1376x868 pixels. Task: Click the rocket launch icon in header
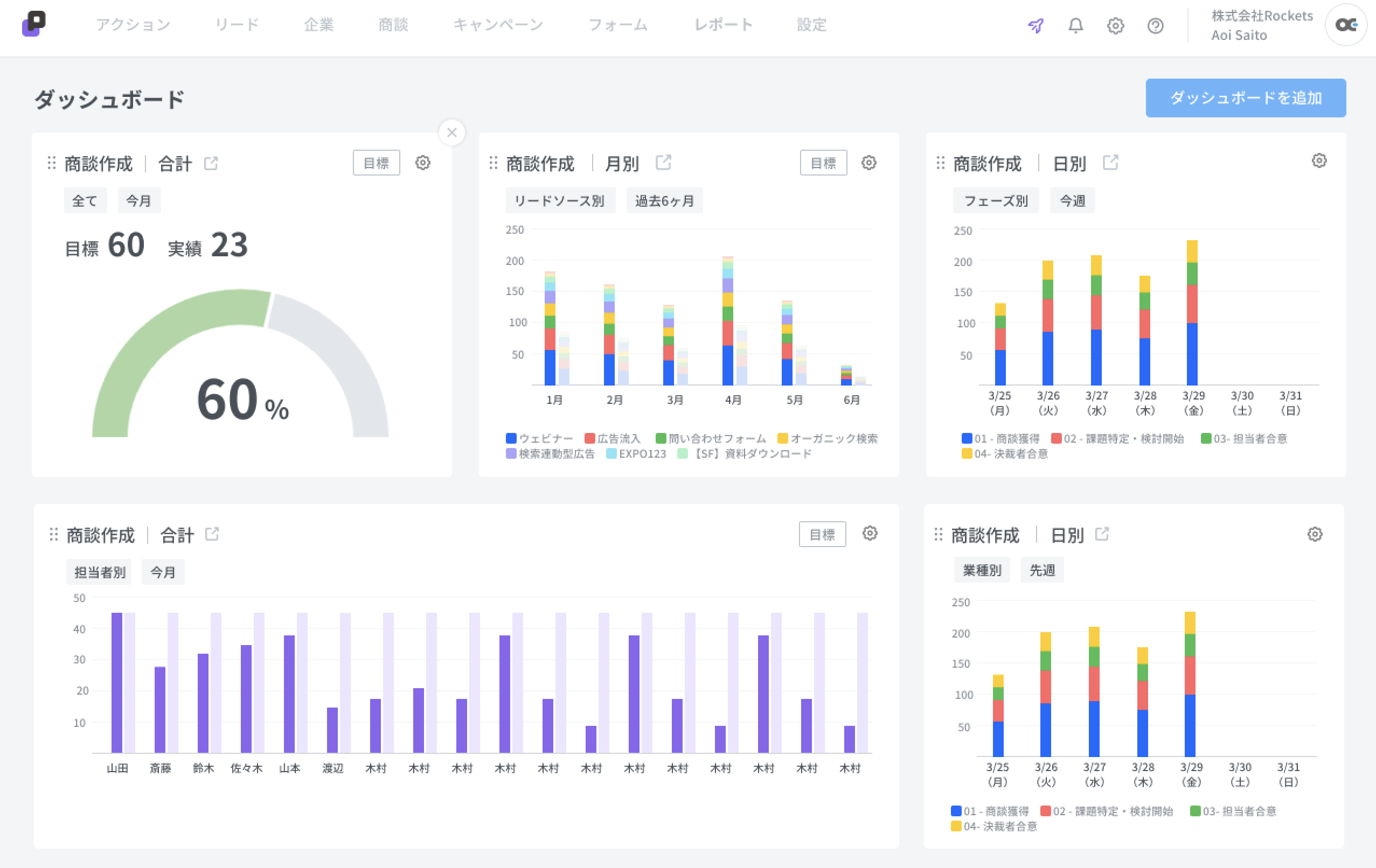1036,26
